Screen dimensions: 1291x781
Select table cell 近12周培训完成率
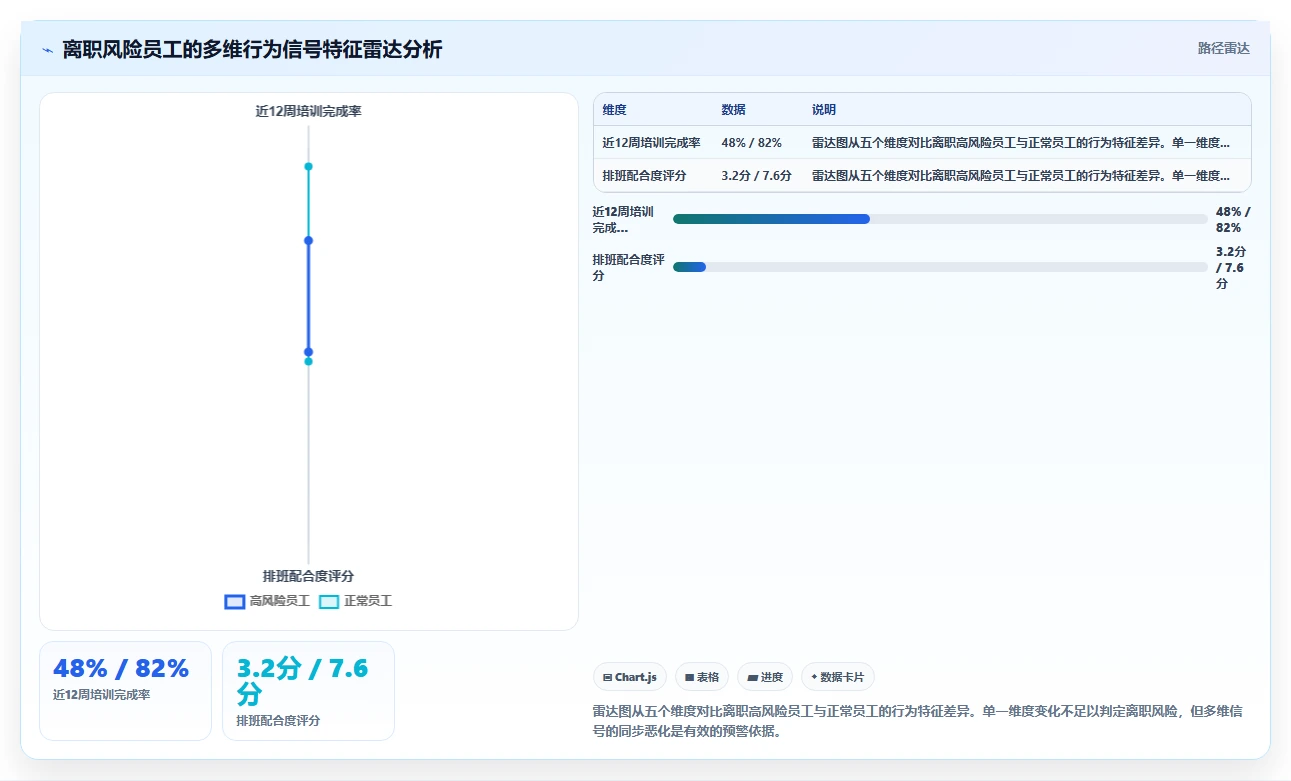coord(651,143)
